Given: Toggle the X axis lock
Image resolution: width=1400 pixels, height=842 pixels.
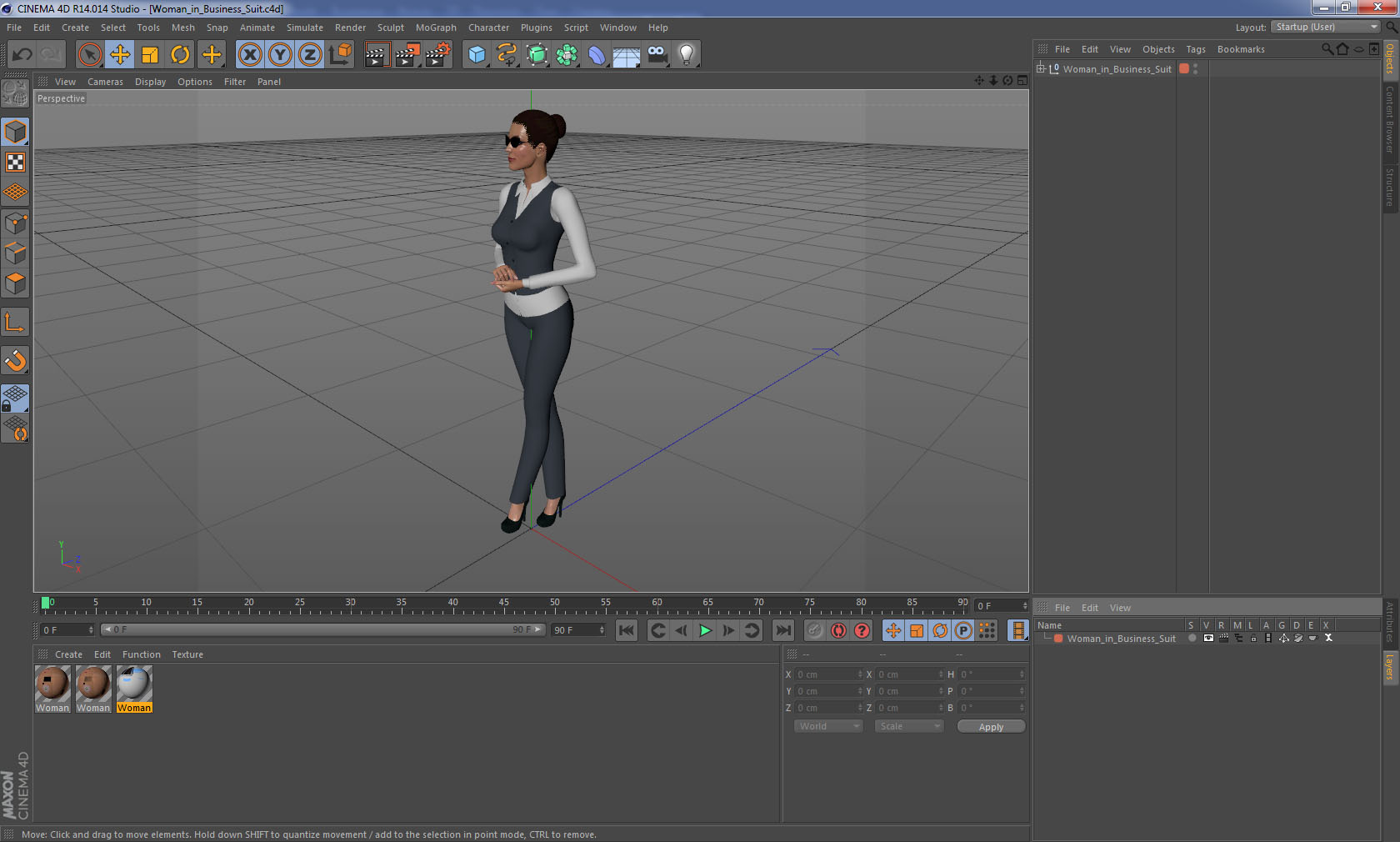Looking at the screenshot, I should tap(249, 55).
